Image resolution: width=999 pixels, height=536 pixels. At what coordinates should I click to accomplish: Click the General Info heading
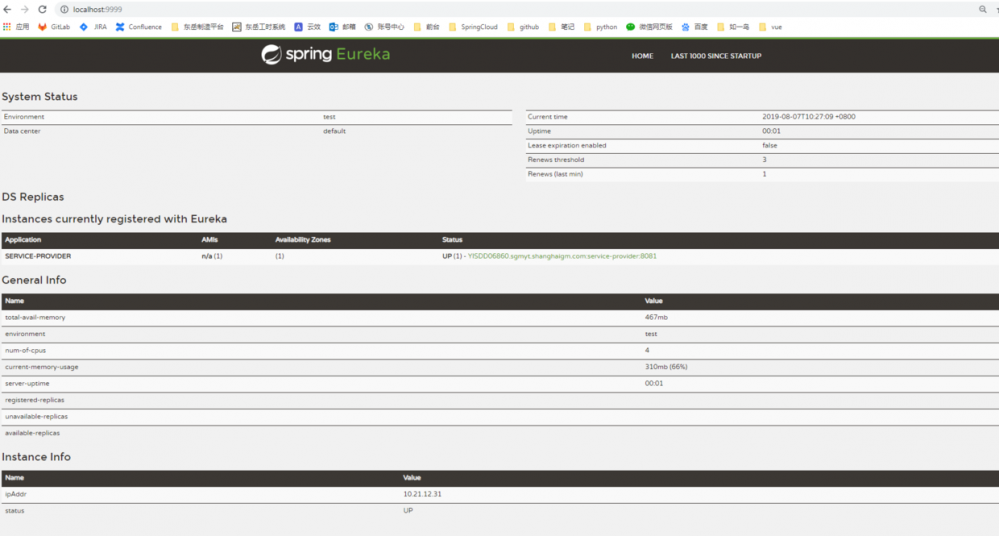34,280
